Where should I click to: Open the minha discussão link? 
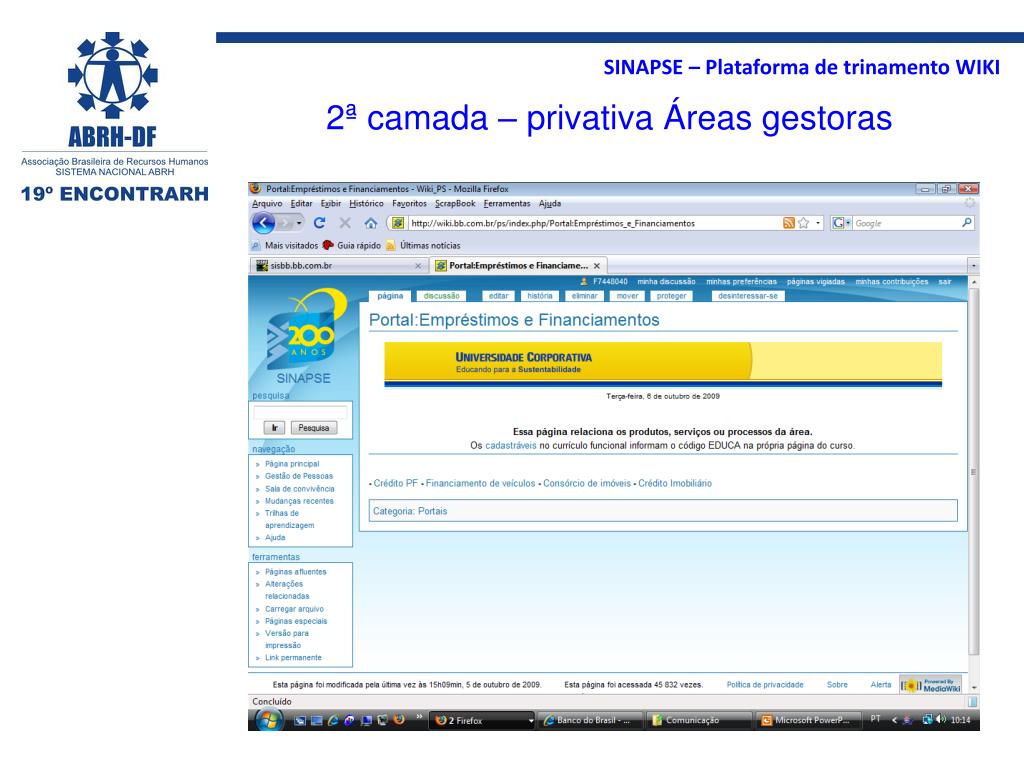coord(666,281)
